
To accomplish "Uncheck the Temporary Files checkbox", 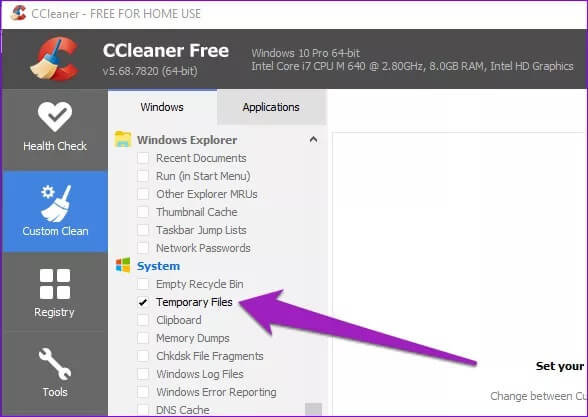I will coord(143,302).
